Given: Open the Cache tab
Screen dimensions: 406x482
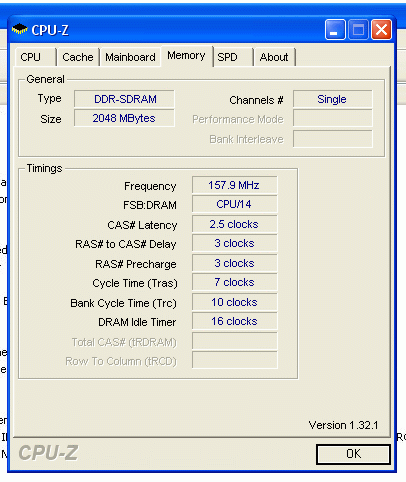Looking at the screenshot, I should click(78, 57).
